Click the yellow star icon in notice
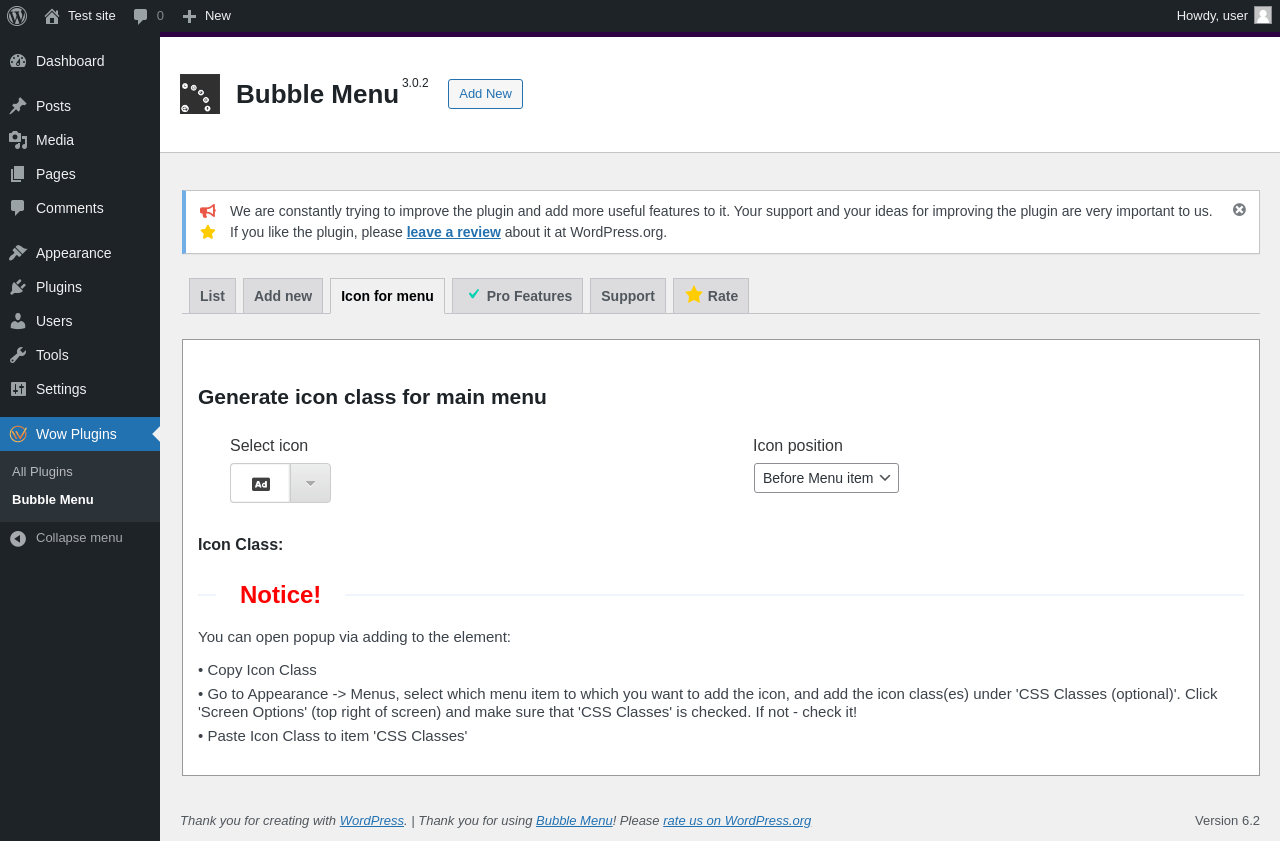Image resolution: width=1280 pixels, height=841 pixels. tap(207, 232)
